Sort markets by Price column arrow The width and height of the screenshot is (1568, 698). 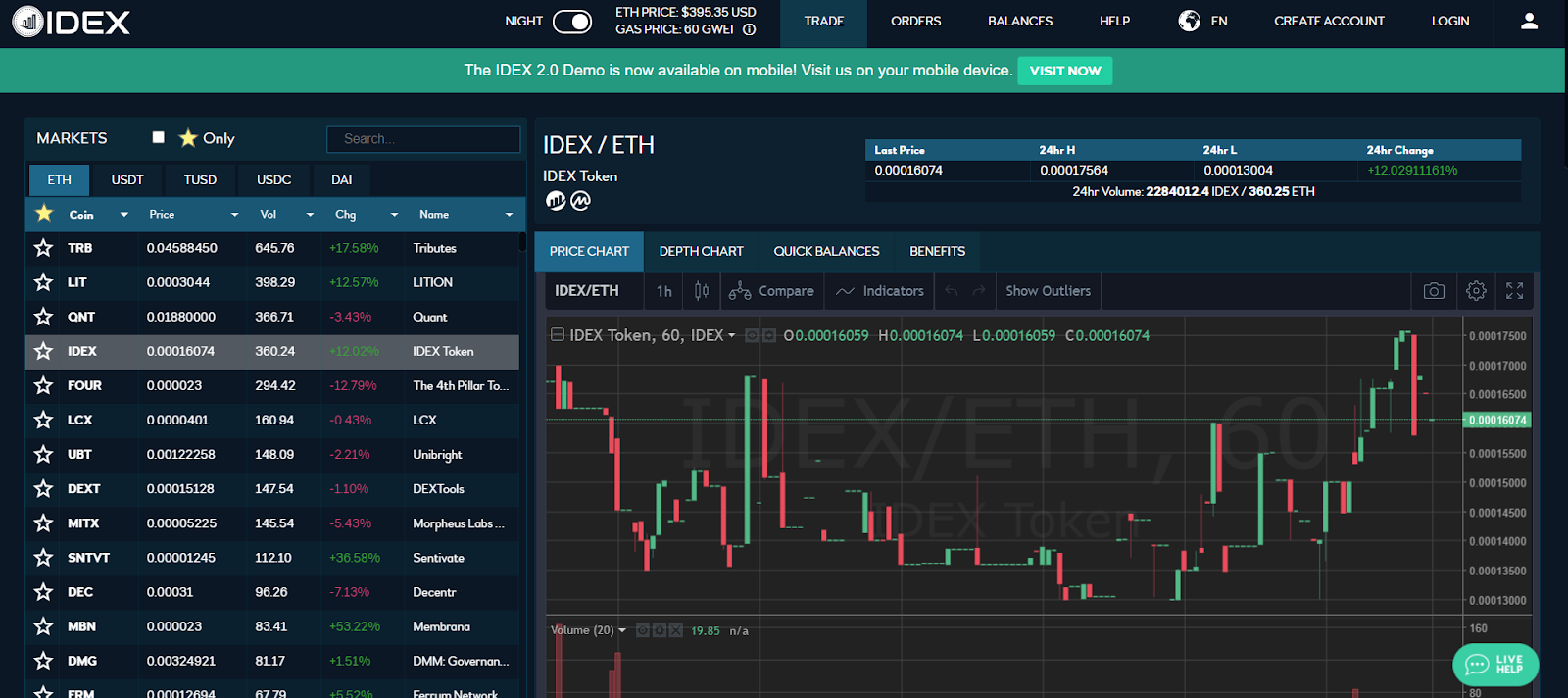click(x=235, y=215)
